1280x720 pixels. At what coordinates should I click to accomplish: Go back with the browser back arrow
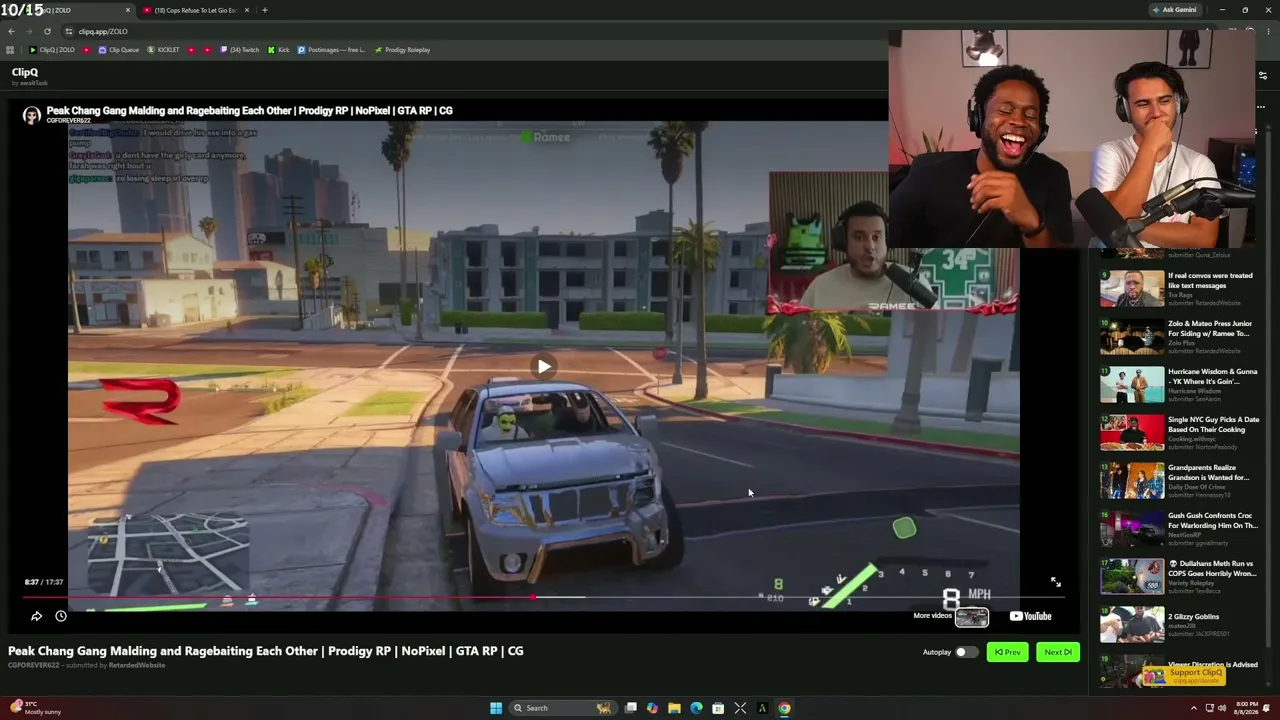click(11, 31)
